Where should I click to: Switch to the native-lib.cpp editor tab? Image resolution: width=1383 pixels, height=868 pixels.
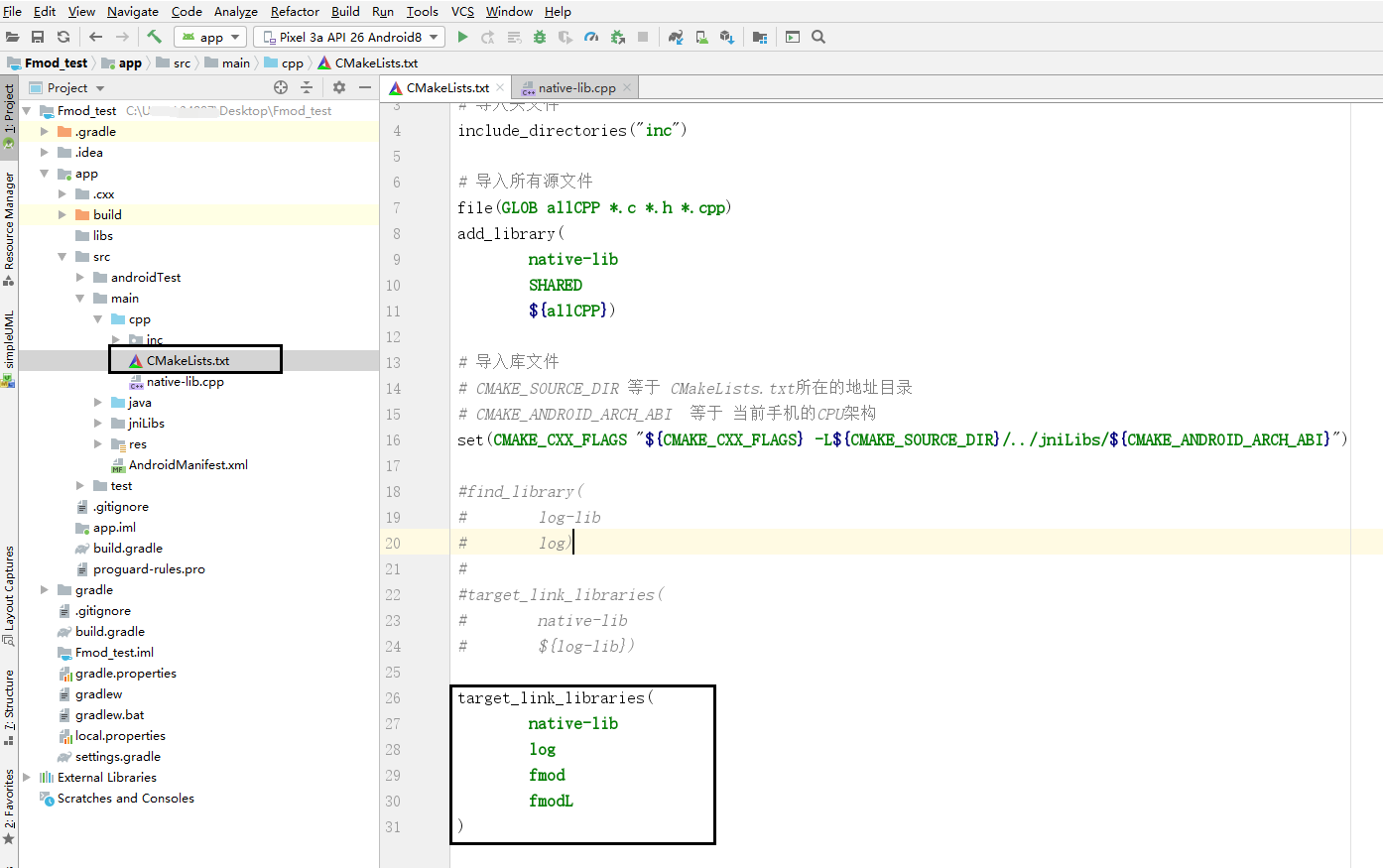pyautogui.click(x=575, y=86)
